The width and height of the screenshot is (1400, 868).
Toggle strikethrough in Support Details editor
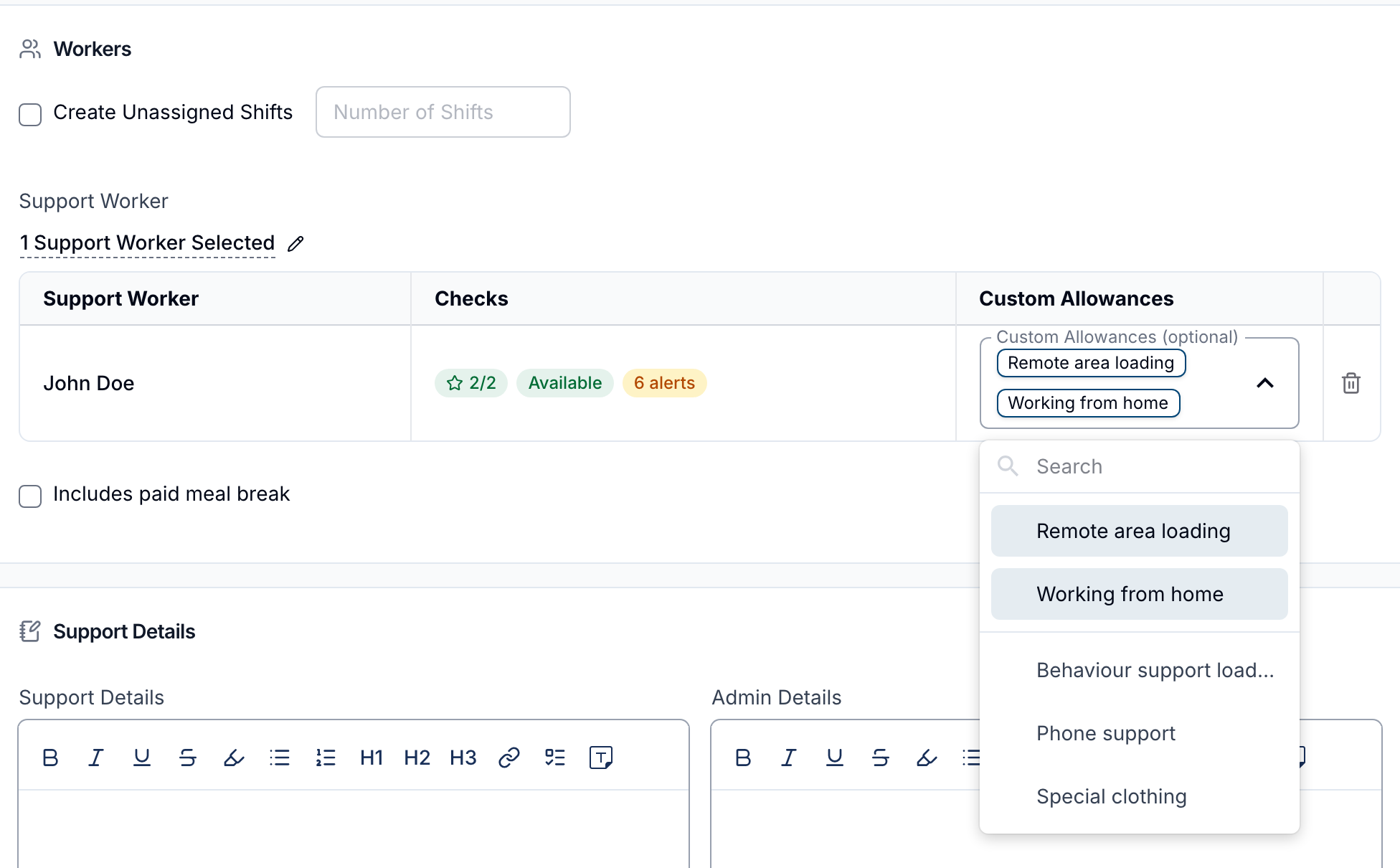pyautogui.click(x=188, y=758)
